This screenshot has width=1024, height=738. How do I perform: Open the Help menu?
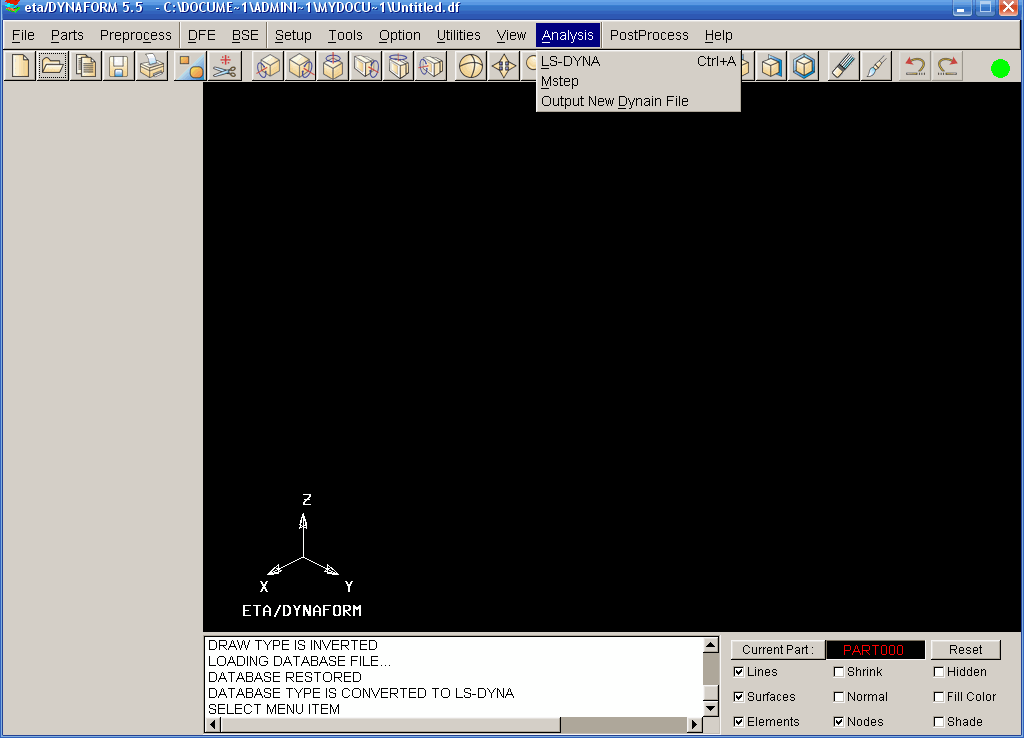coord(718,35)
